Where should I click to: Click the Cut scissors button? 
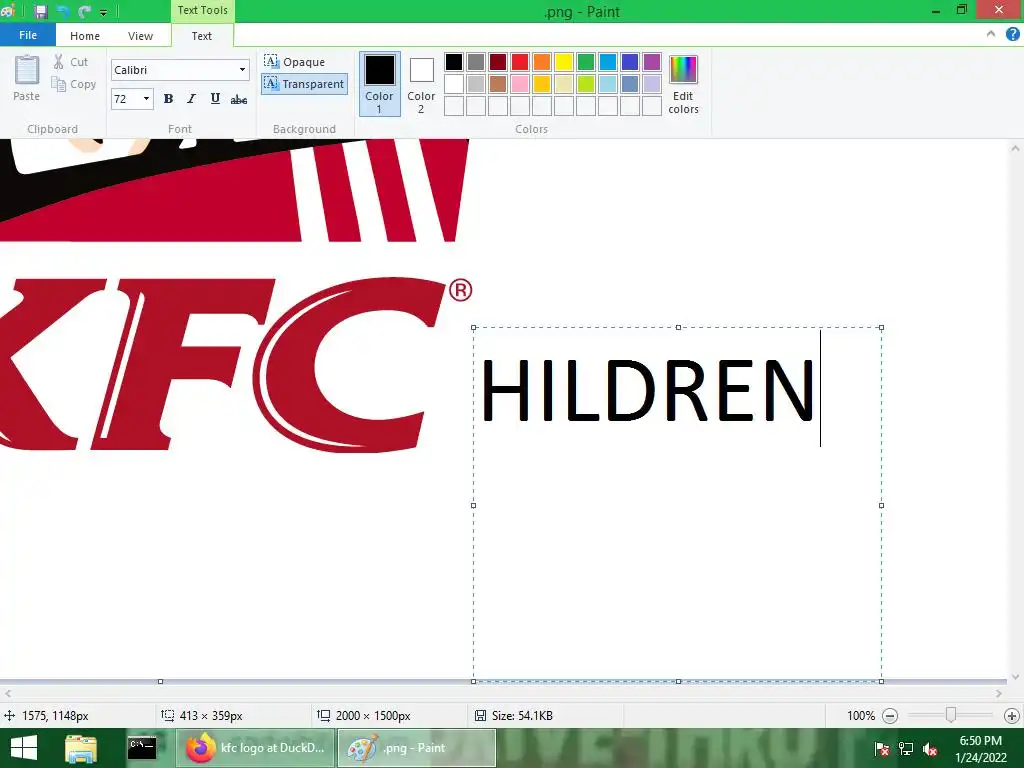(x=72, y=62)
